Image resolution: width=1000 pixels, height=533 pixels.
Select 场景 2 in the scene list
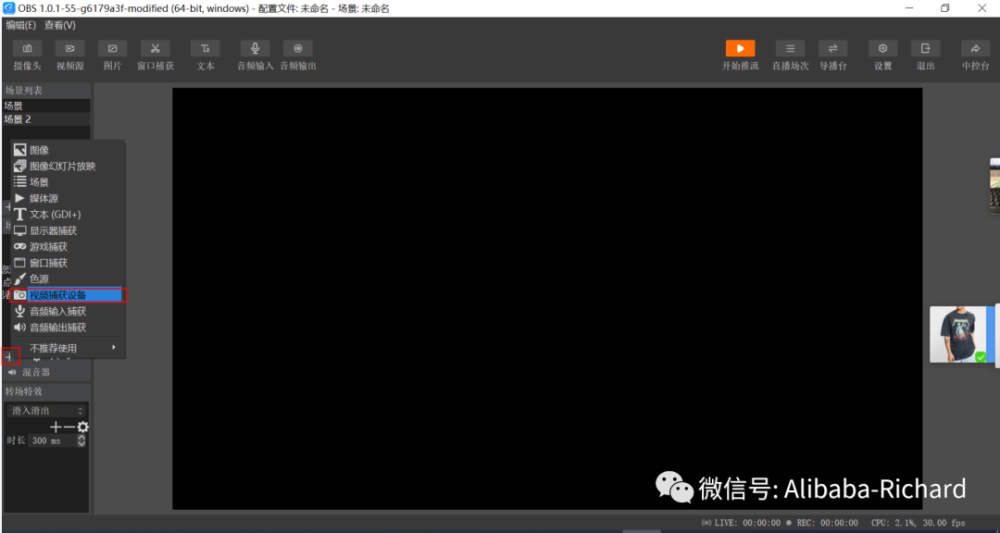coord(46,119)
